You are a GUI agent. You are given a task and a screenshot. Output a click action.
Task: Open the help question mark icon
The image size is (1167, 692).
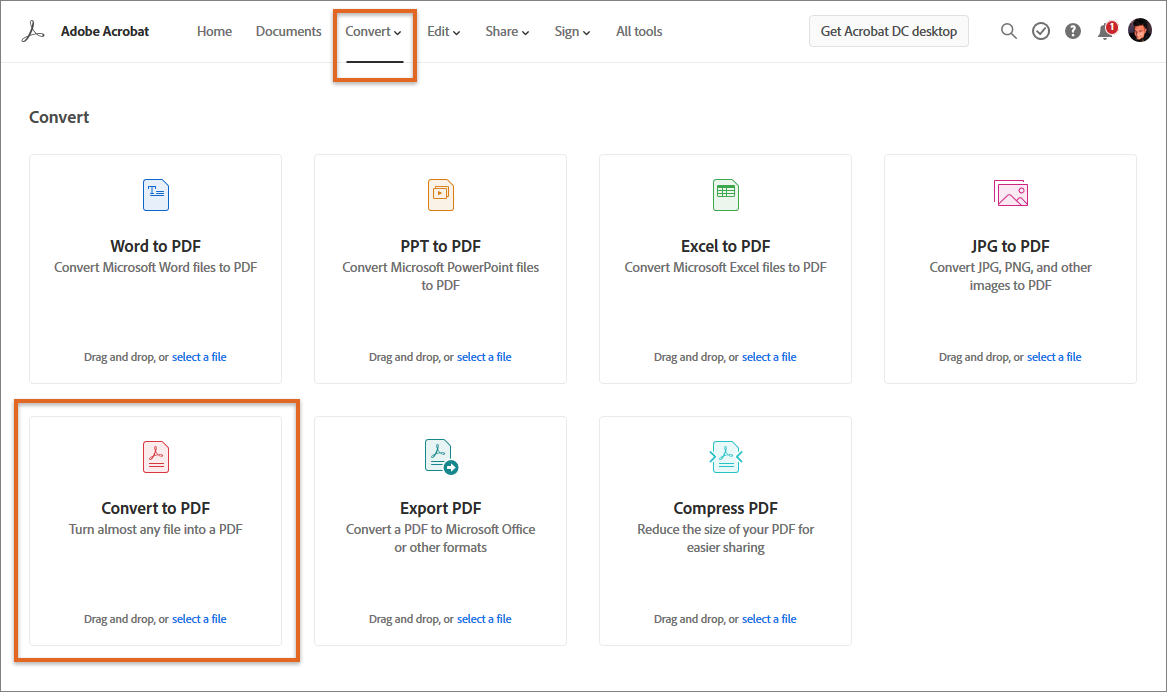click(1073, 31)
